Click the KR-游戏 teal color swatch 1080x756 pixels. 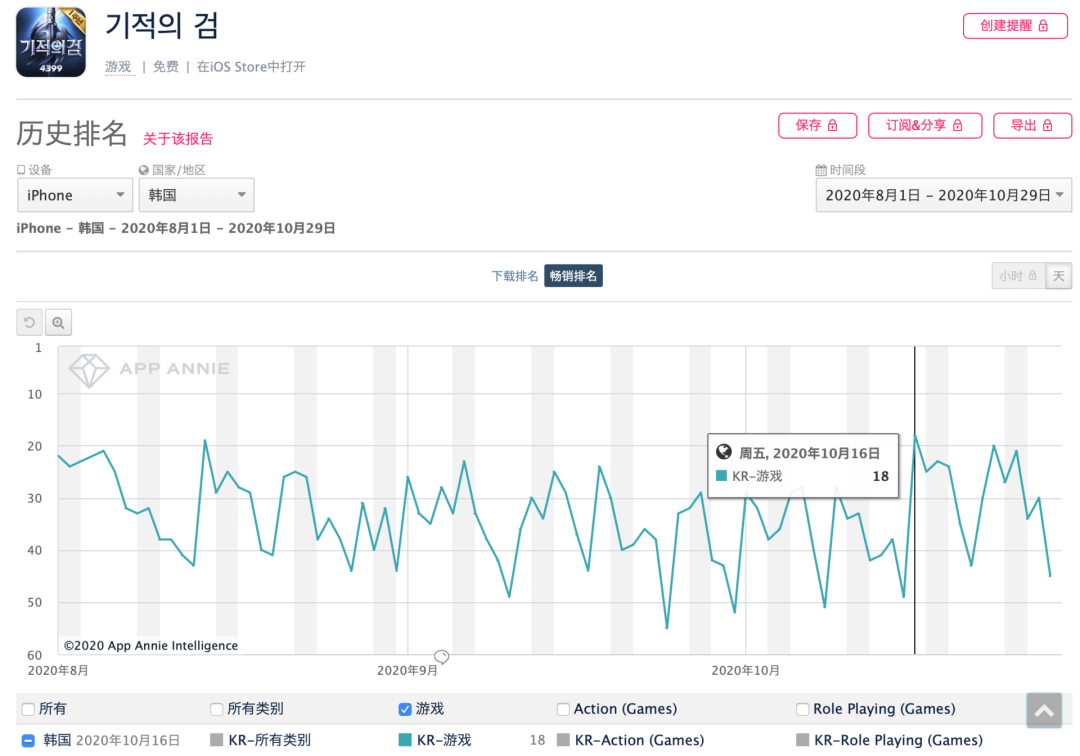point(405,739)
